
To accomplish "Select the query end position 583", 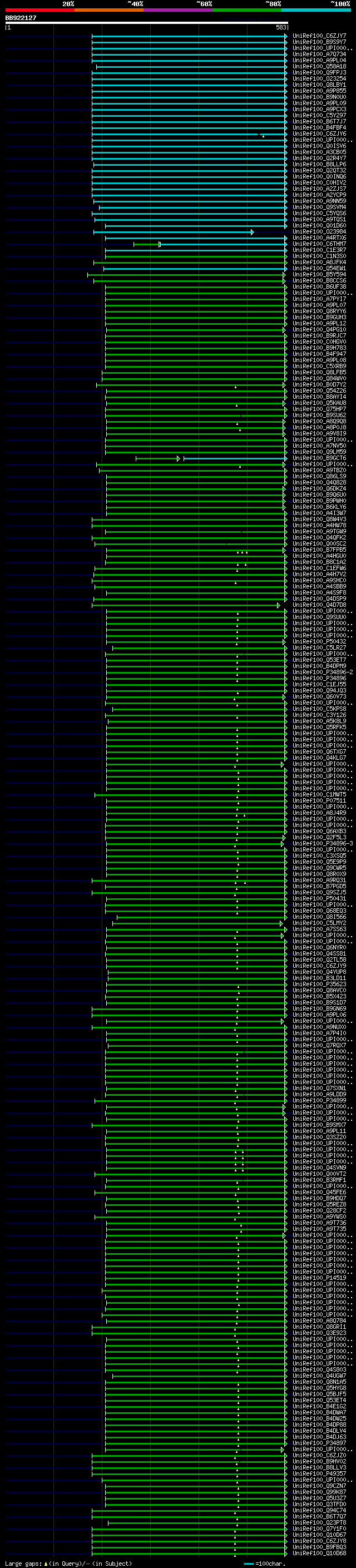I will (x=281, y=28).
